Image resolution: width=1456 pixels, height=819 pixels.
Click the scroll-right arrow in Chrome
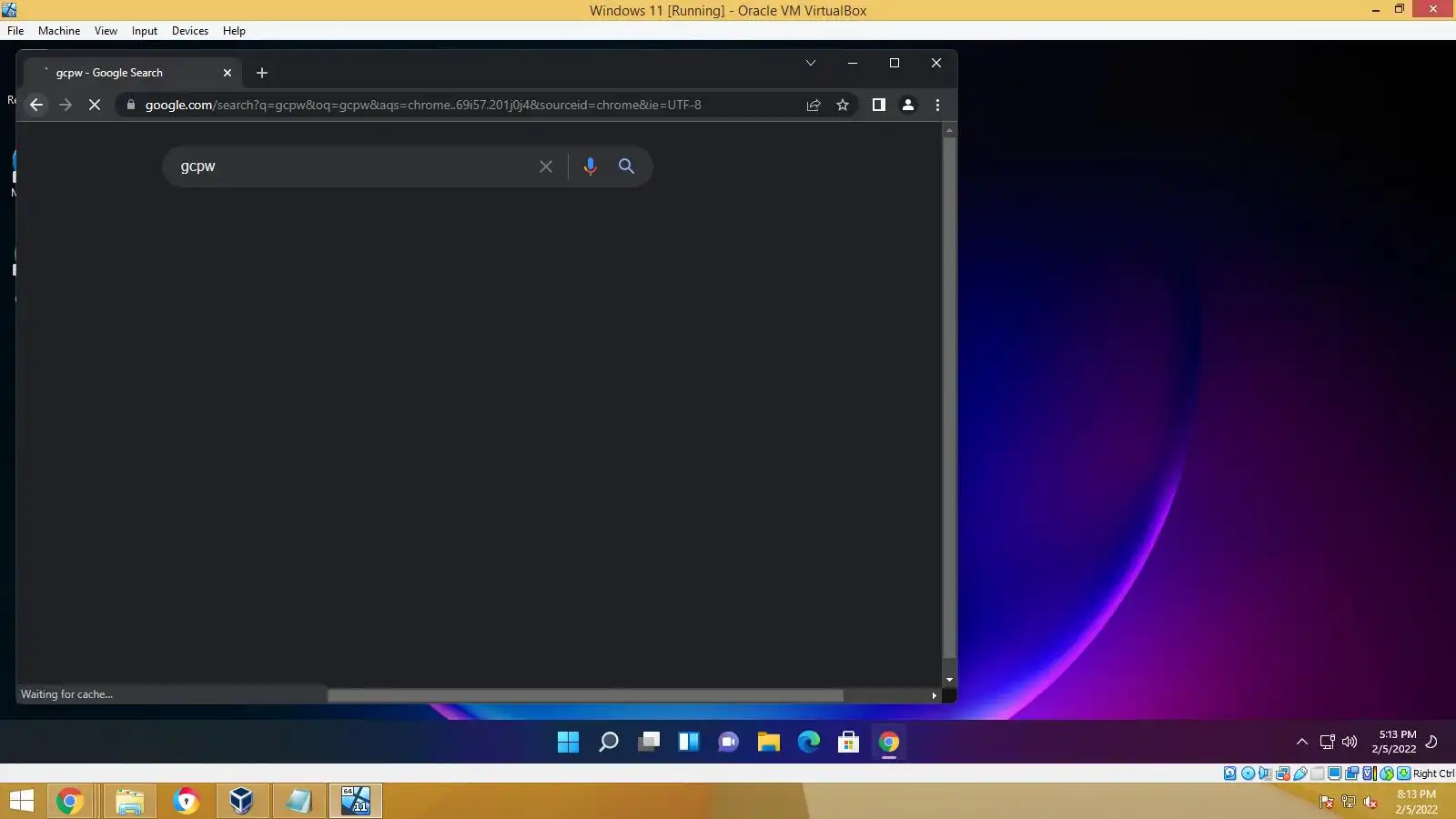pos(935,695)
